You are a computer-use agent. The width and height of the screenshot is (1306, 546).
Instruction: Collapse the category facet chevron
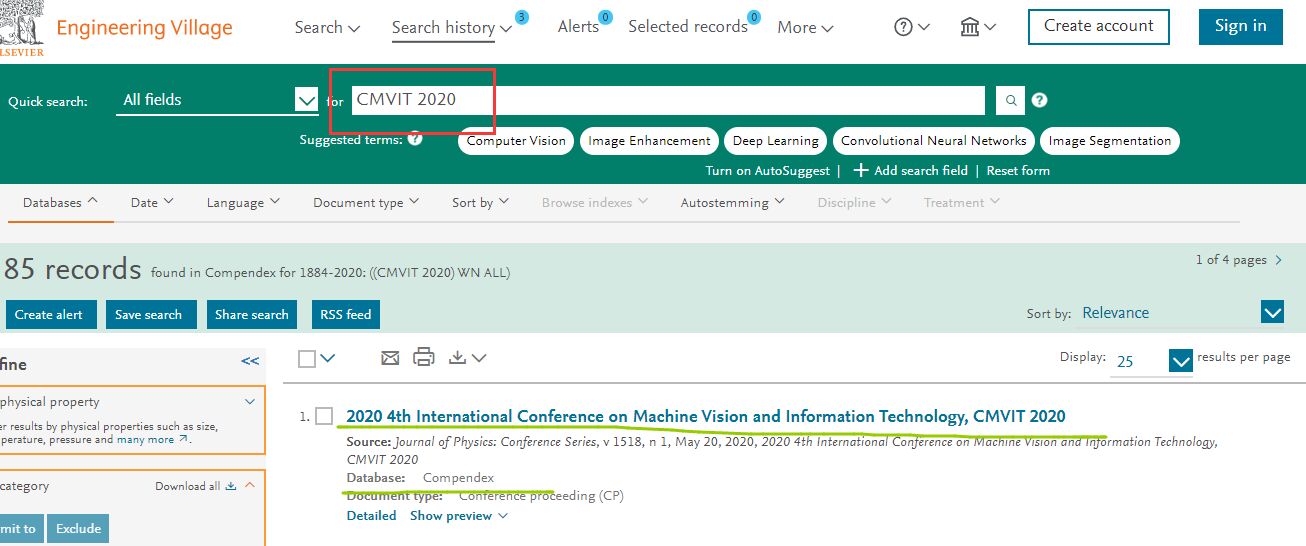pyautogui.click(x=250, y=486)
